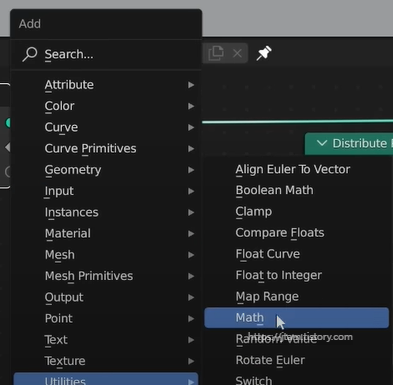The height and width of the screenshot is (385, 393).
Task: Add an Align Euler To Vector node
Action: (x=297, y=169)
